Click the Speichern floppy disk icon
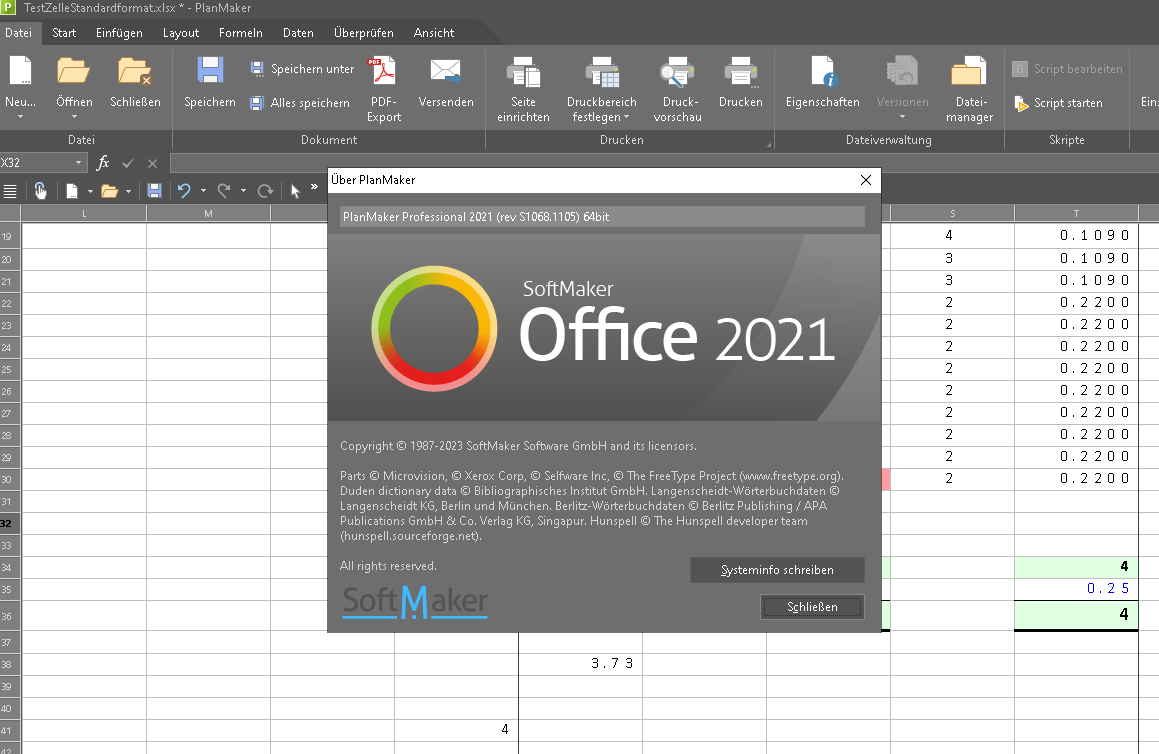Screen dimensions: 1159x754 click(210, 71)
